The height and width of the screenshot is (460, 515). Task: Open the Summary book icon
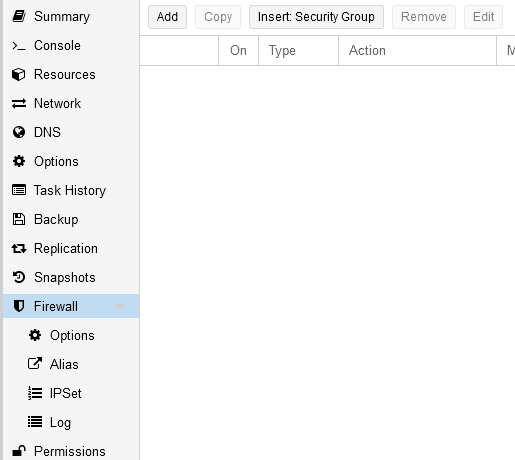click(x=19, y=16)
